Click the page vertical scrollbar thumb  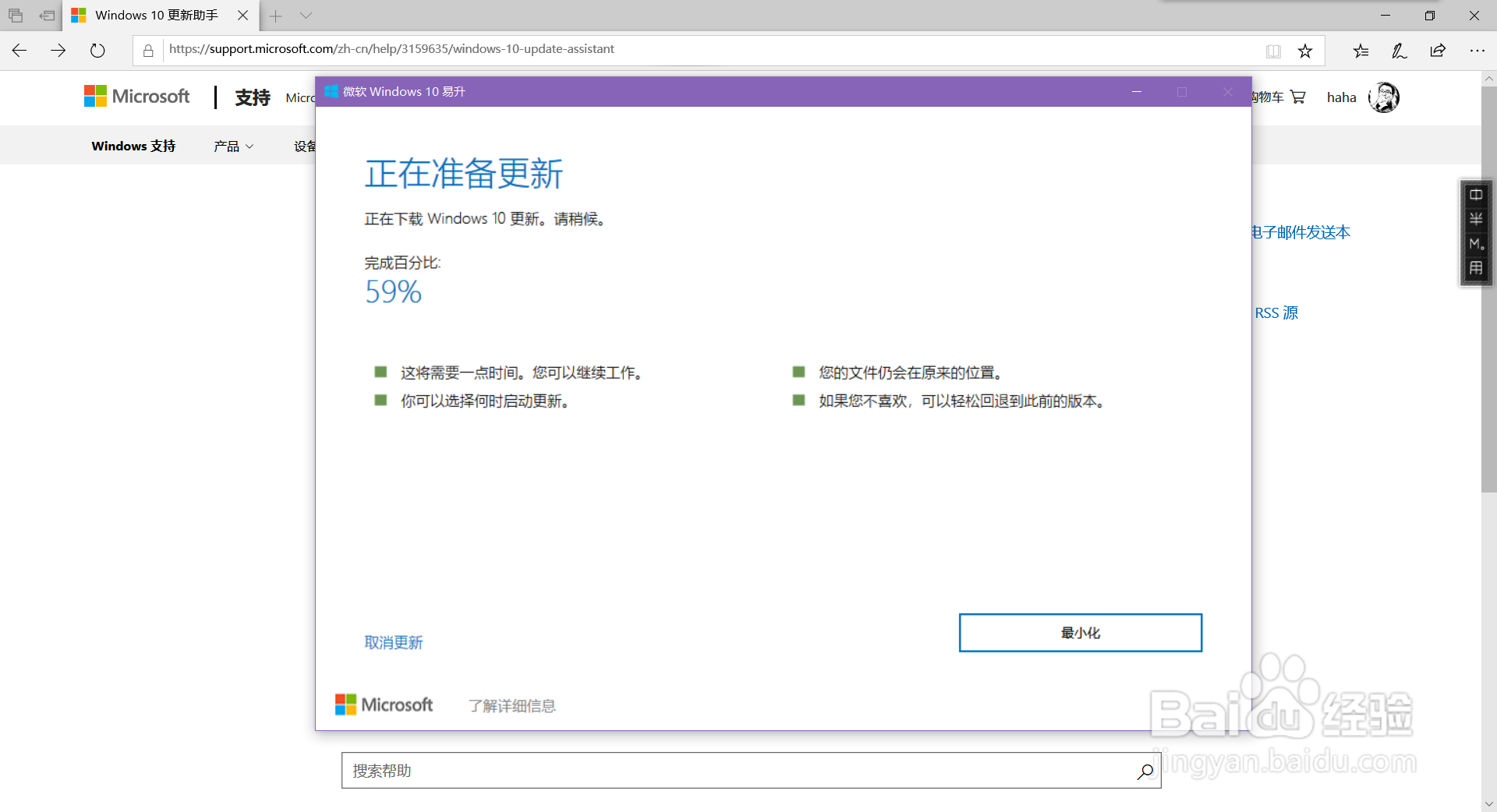pyautogui.click(x=1489, y=289)
